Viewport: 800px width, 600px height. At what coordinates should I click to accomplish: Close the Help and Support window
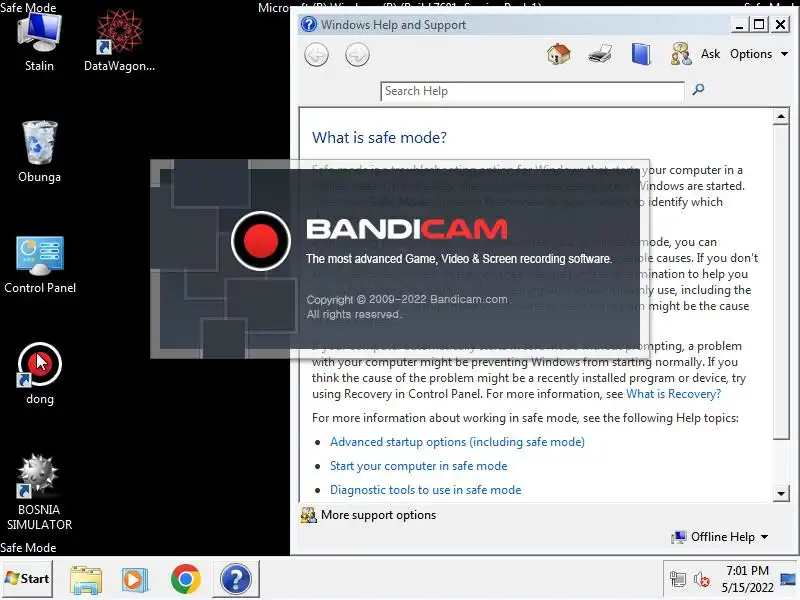781,24
